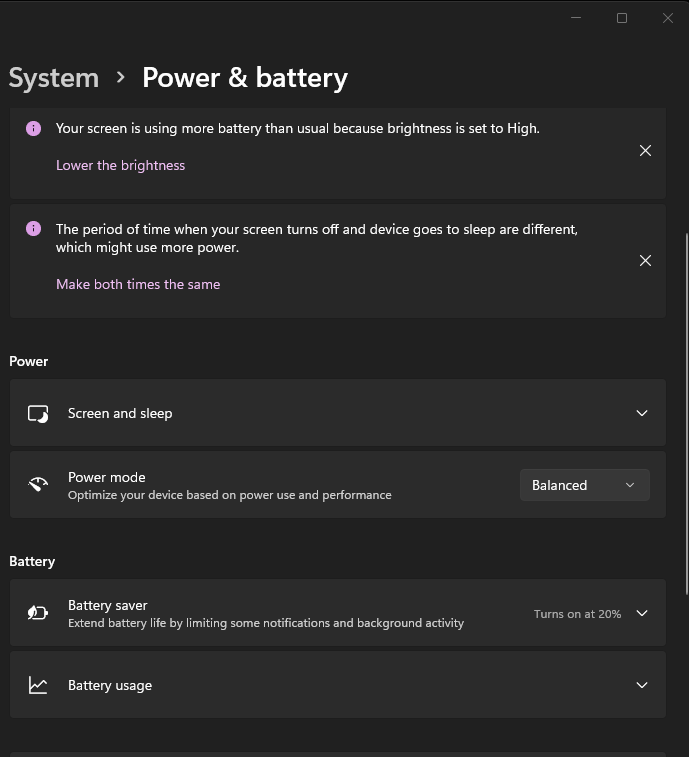Viewport: 689px width, 757px height.
Task: Click the sleep time tip info icon
Action: pyautogui.click(x=33, y=228)
